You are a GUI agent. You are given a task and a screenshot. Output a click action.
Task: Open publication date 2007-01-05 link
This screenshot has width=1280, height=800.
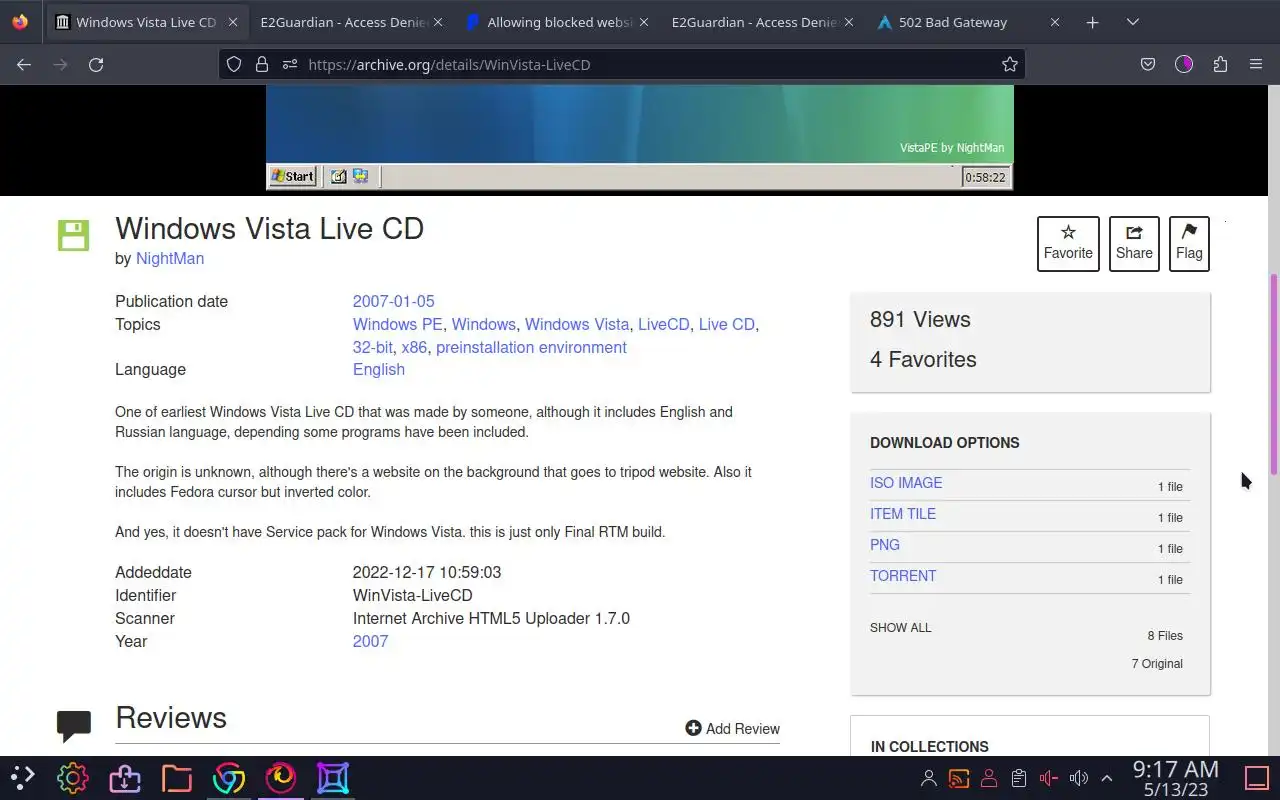pos(393,301)
